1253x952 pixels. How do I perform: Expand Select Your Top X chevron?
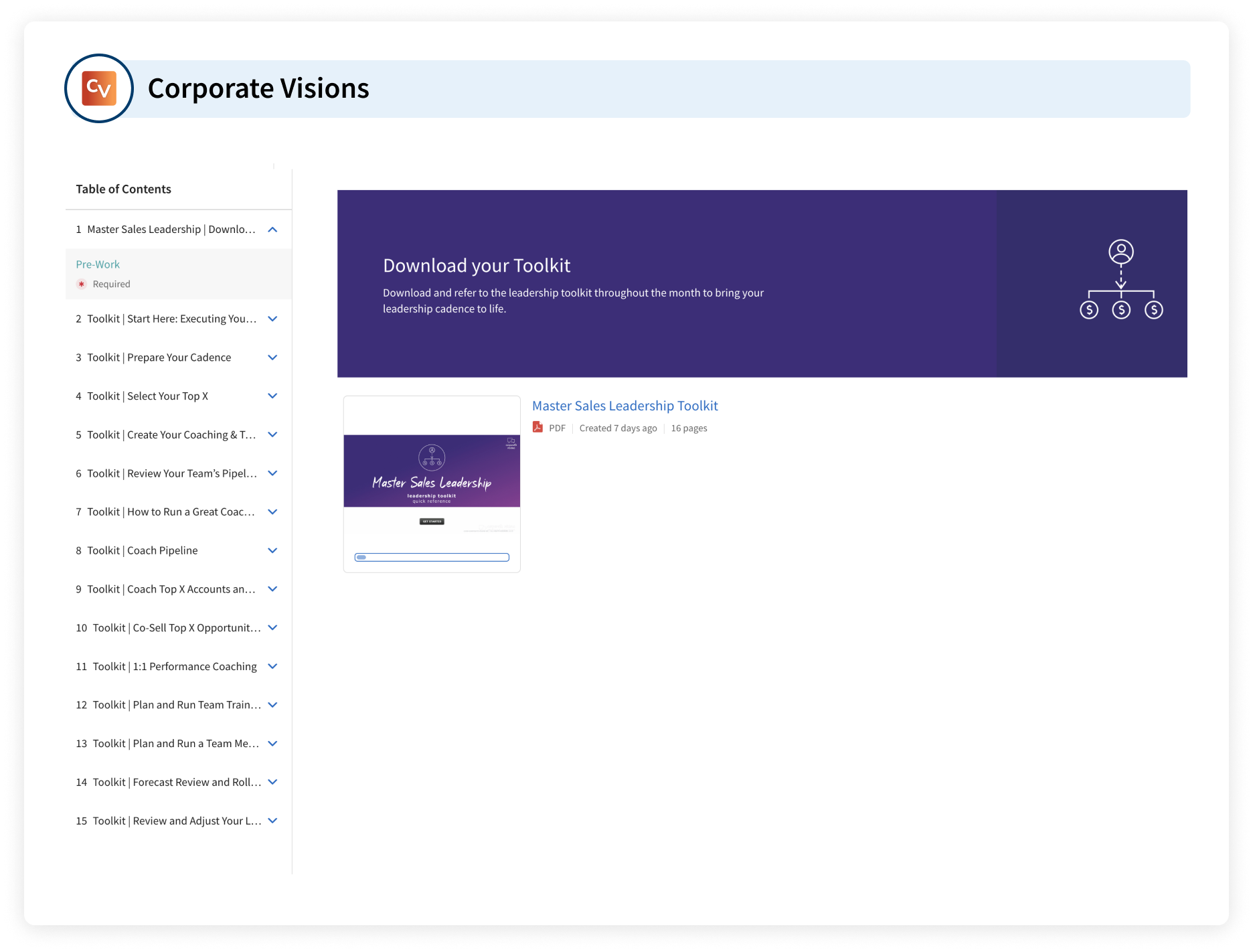272,396
